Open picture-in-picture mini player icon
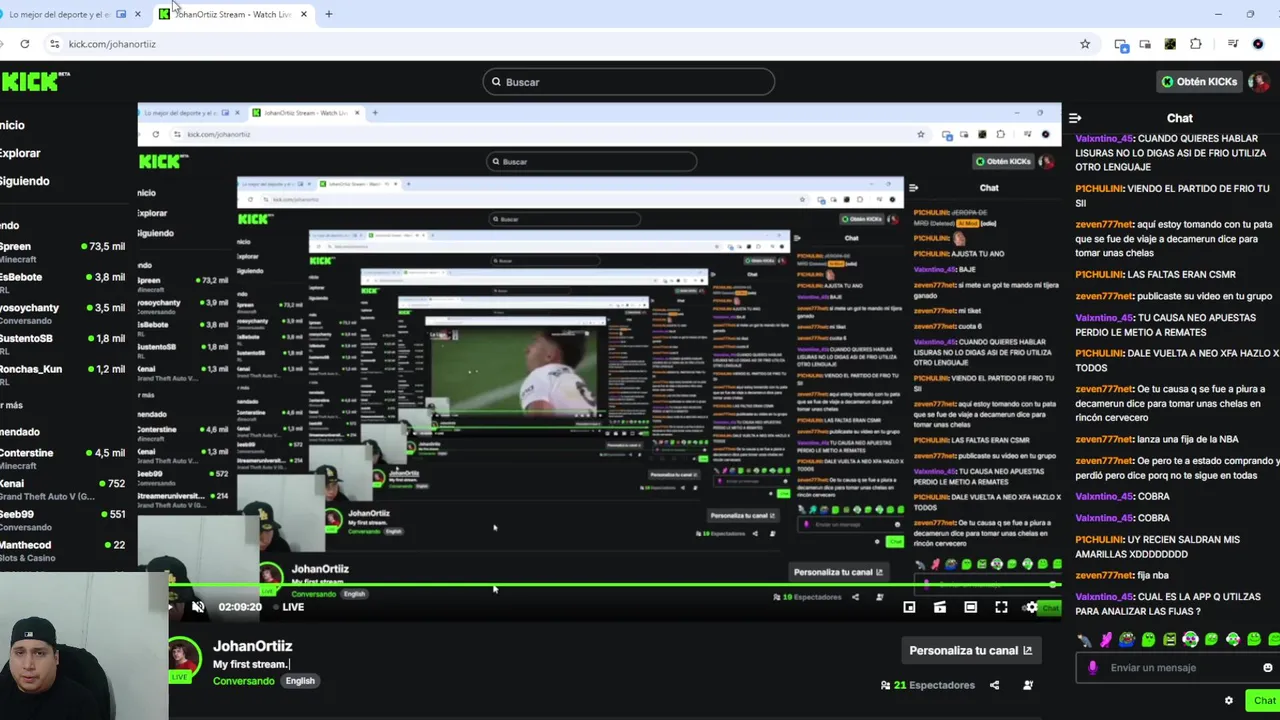1280x720 pixels. [909, 607]
